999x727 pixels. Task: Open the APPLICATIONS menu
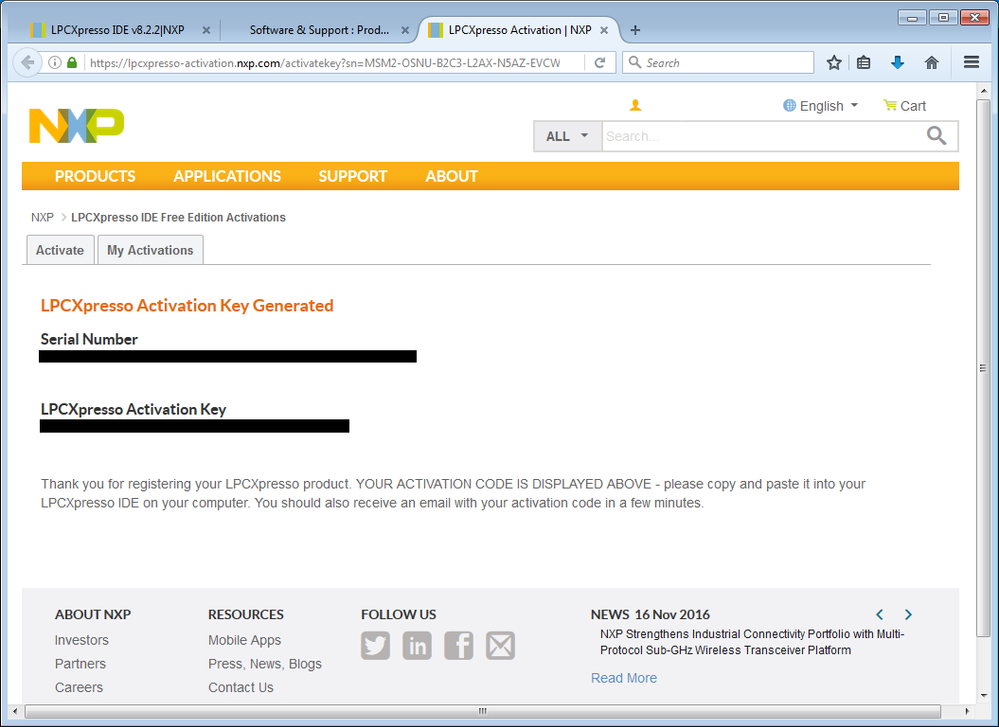point(227,176)
